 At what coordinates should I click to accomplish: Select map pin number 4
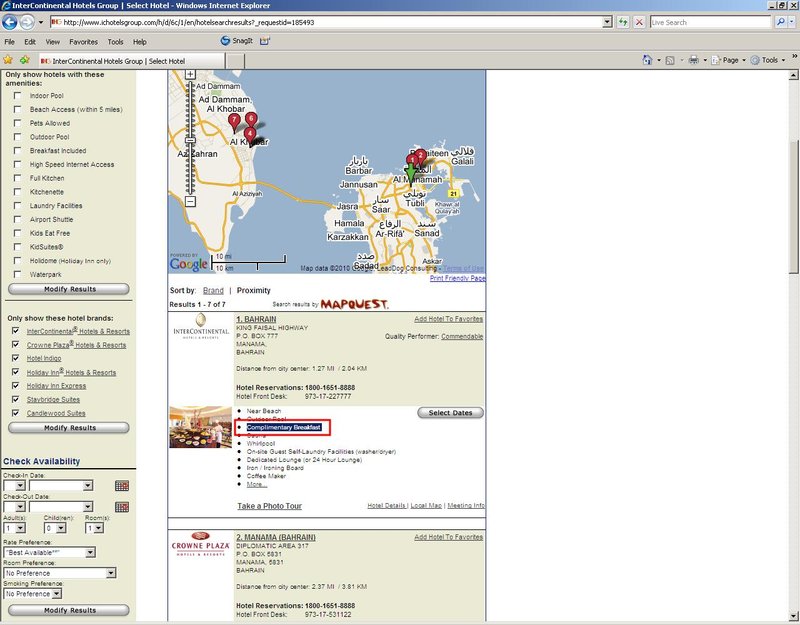pyautogui.click(x=250, y=136)
